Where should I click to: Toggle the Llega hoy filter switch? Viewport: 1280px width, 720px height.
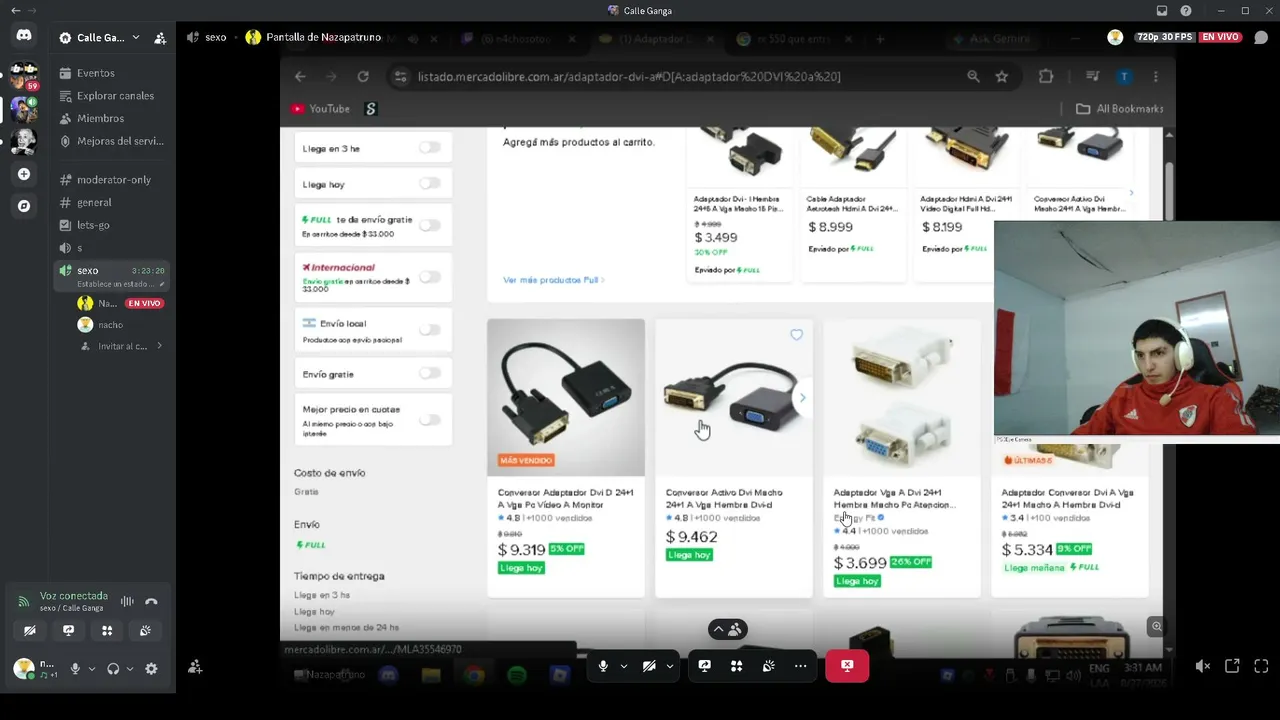pyautogui.click(x=430, y=184)
